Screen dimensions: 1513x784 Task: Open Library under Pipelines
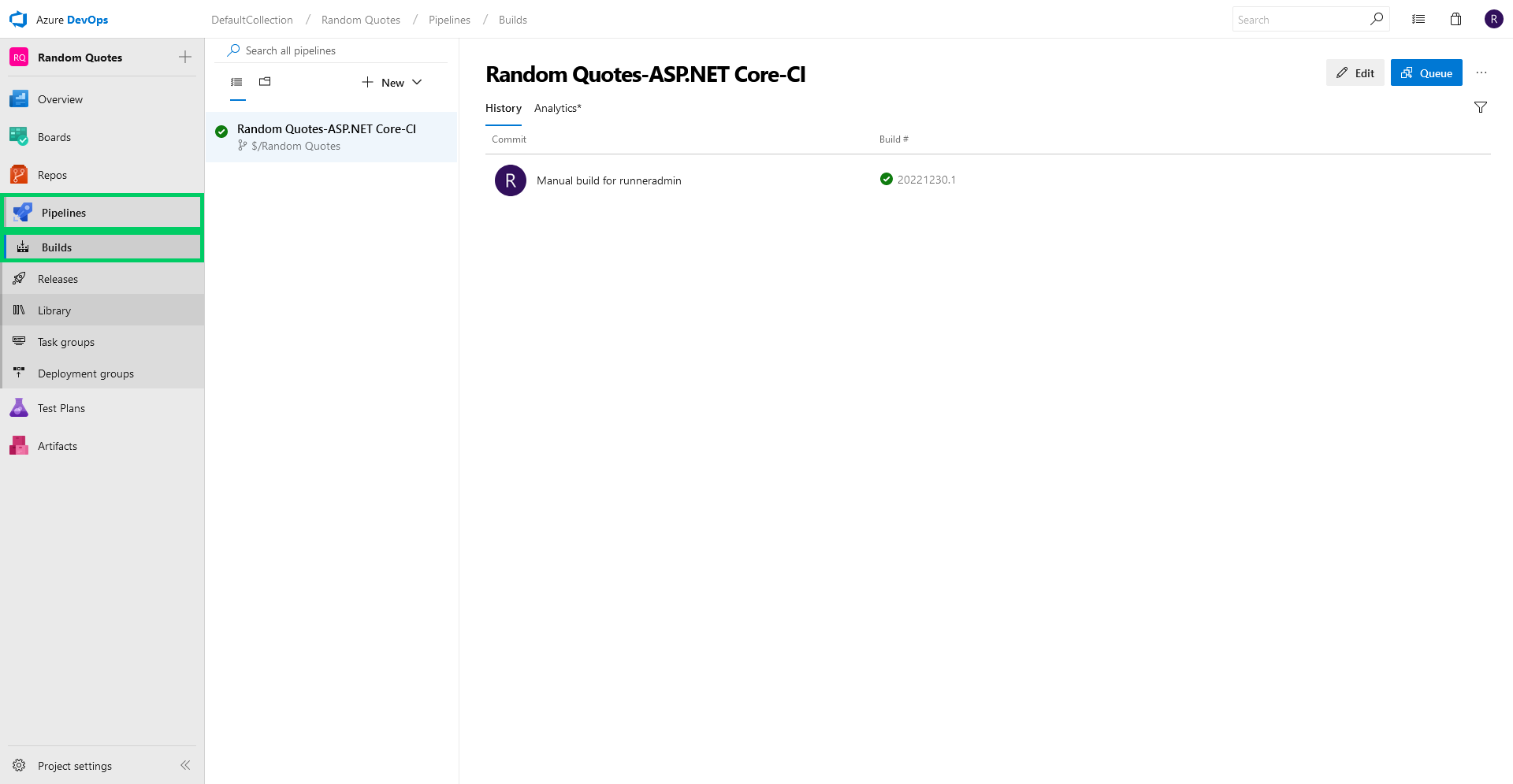pos(102,310)
